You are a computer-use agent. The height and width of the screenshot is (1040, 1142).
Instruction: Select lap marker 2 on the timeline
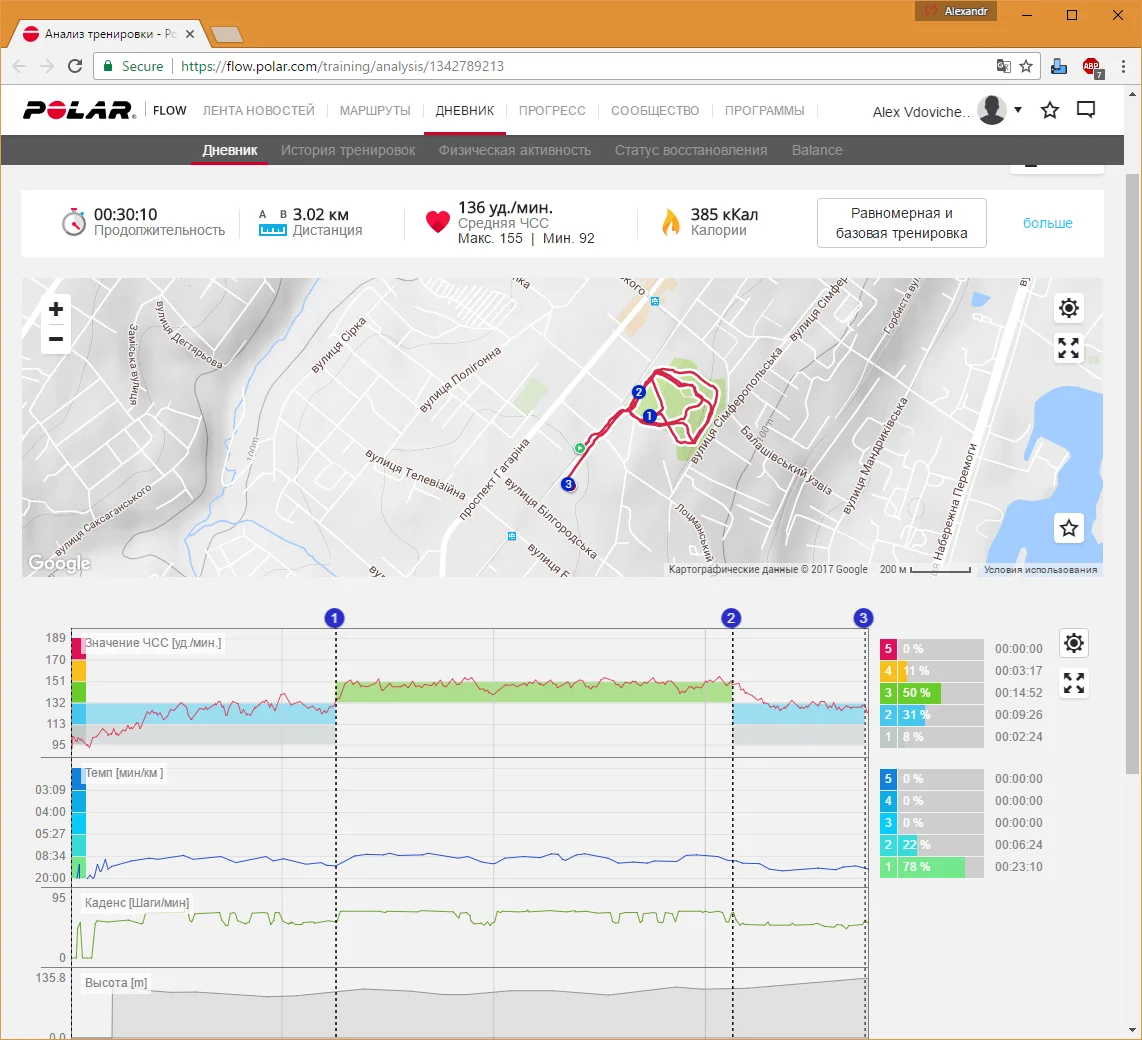click(x=732, y=618)
